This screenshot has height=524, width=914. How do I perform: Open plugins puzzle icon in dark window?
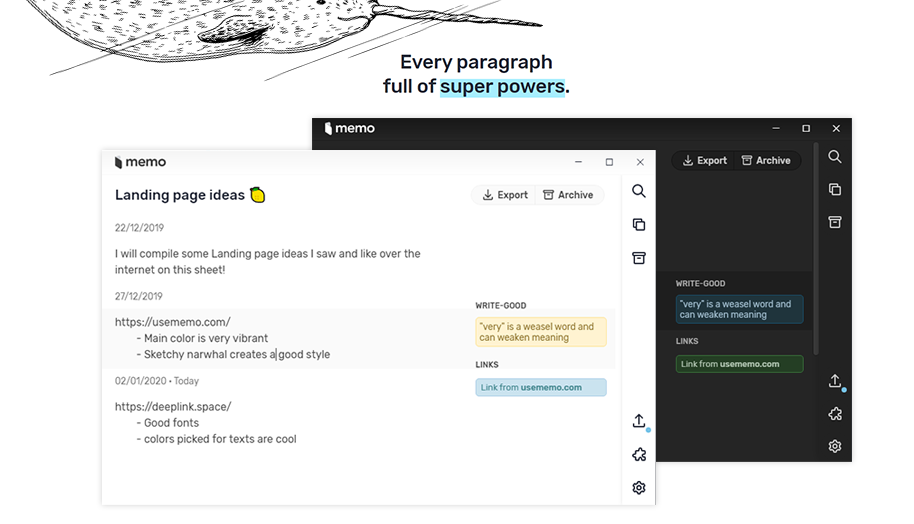pos(835,414)
